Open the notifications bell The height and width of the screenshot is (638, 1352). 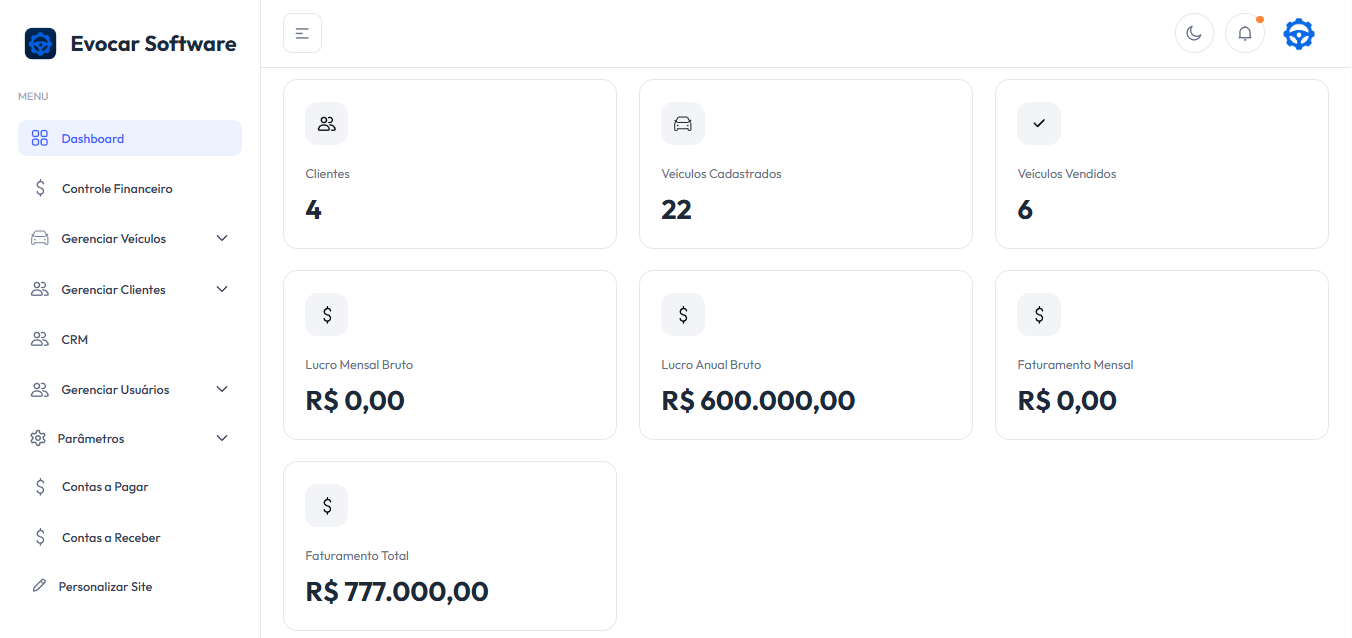[1244, 33]
